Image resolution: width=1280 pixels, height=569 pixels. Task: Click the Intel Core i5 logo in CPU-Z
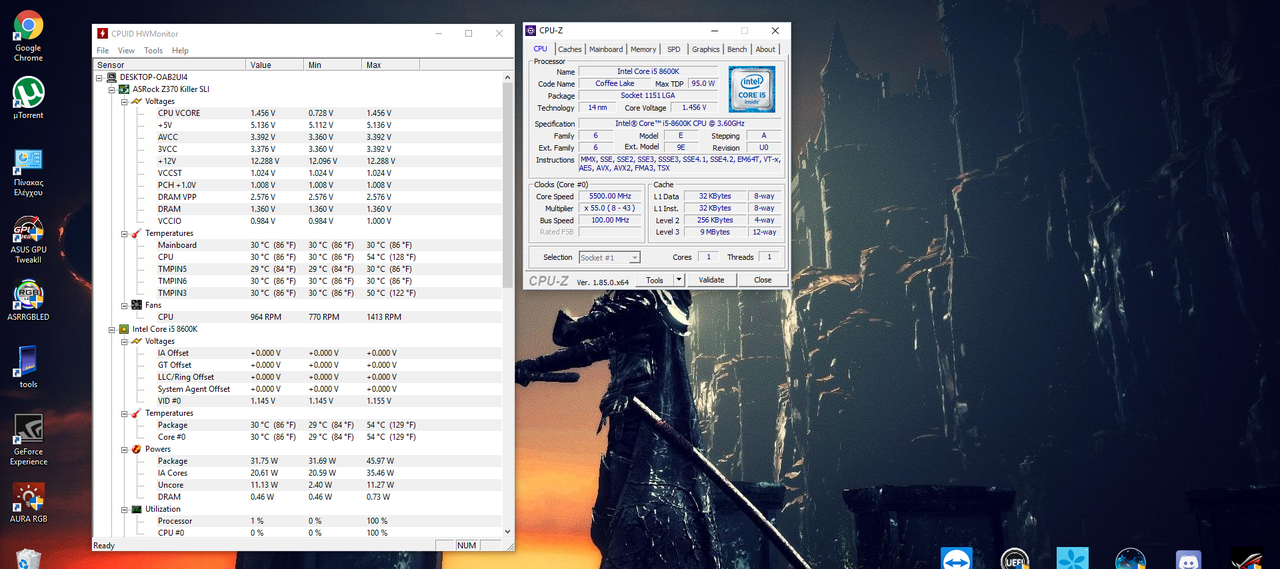tap(752, 89)
